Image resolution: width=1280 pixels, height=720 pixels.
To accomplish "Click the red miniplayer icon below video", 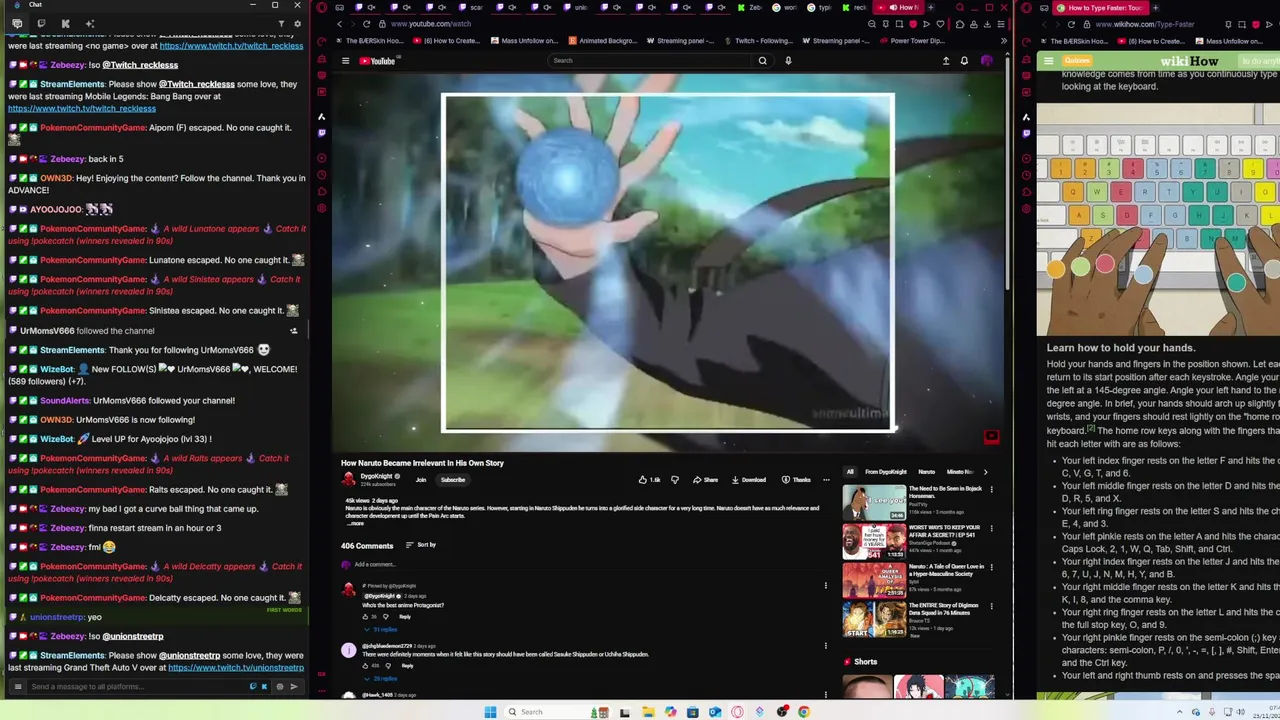I will pos(991,437).
